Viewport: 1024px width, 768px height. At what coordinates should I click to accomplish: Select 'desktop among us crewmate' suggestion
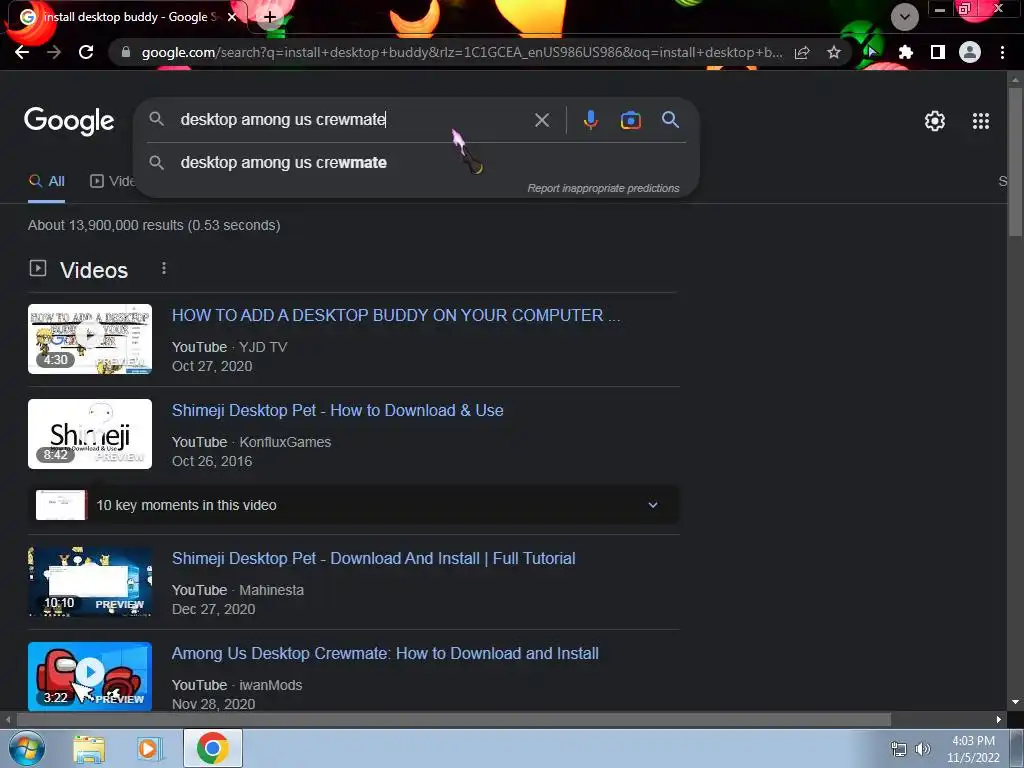click(416, 163)
